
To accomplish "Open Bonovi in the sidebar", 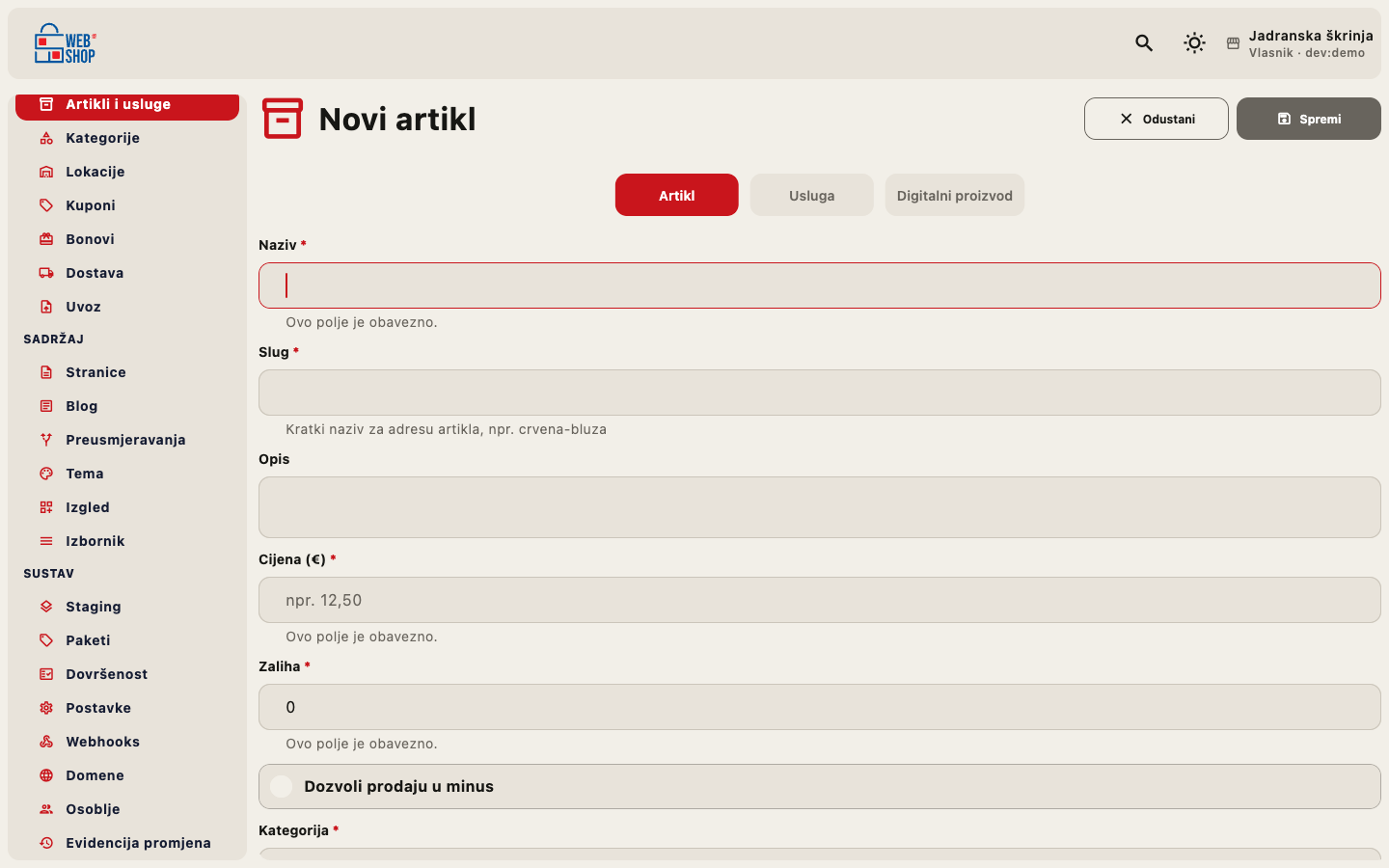I will pyautogui.click(x=127, y=239).
